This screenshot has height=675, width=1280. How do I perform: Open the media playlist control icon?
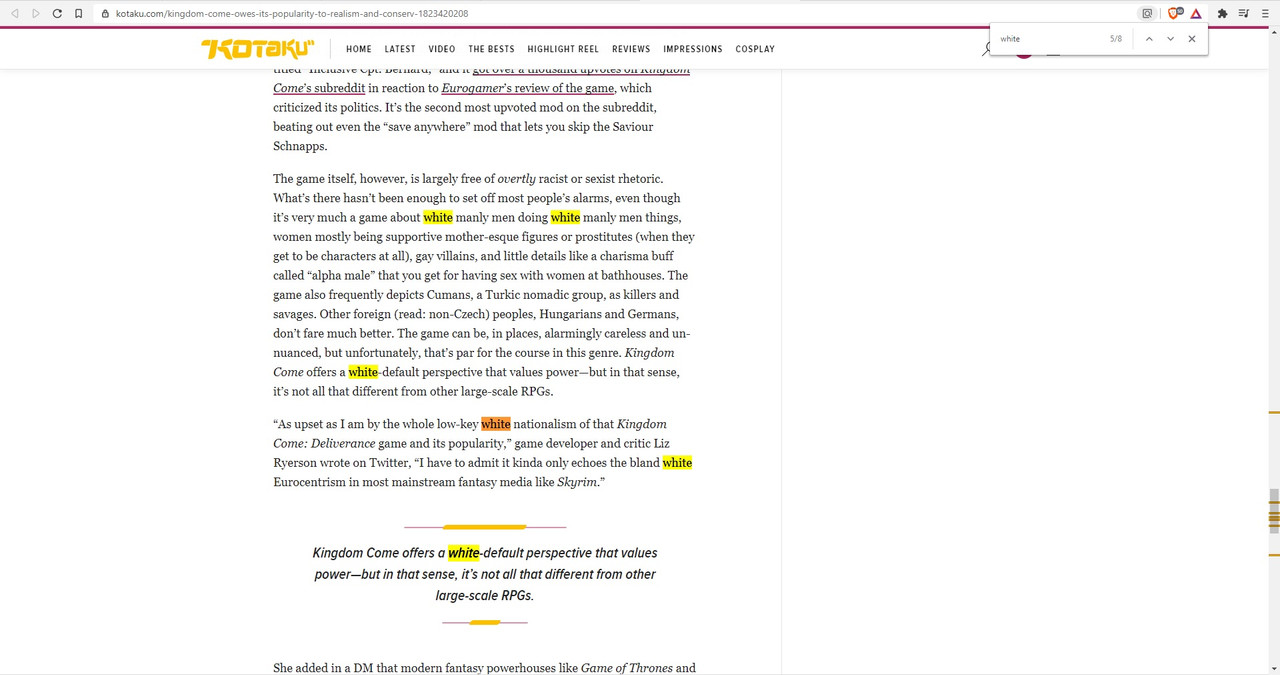(x=1244, y=14)
